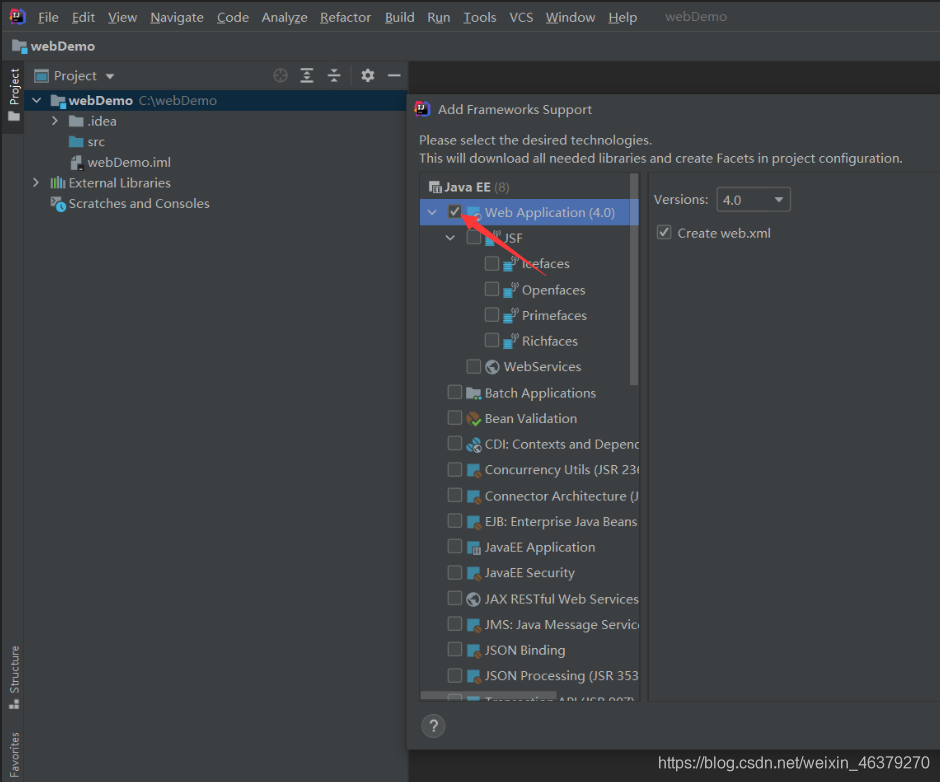940x782 pixels.
Task: Click the frameworks list horizontal scrollbar
Action: click(x=489, y=696)
